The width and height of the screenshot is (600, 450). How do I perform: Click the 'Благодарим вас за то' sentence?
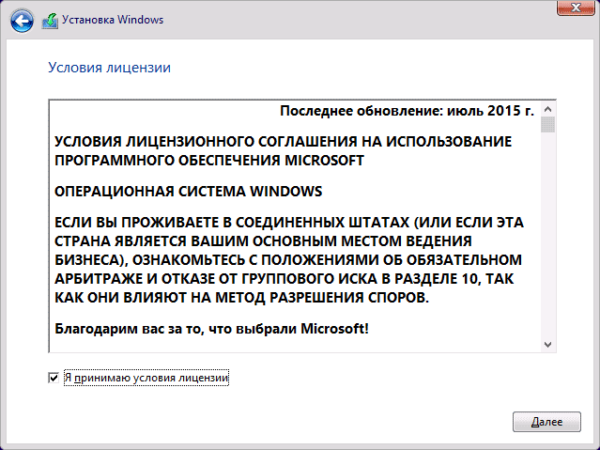211,328
